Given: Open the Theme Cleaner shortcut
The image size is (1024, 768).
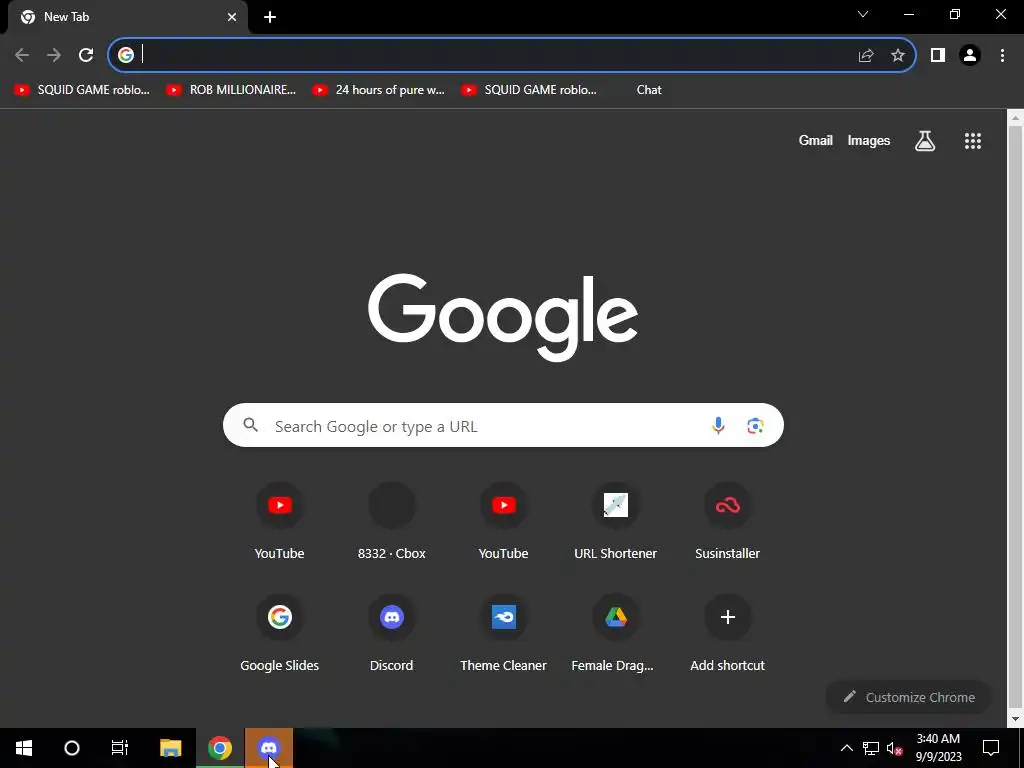Looking at the screenshot, I should point(504,633).
